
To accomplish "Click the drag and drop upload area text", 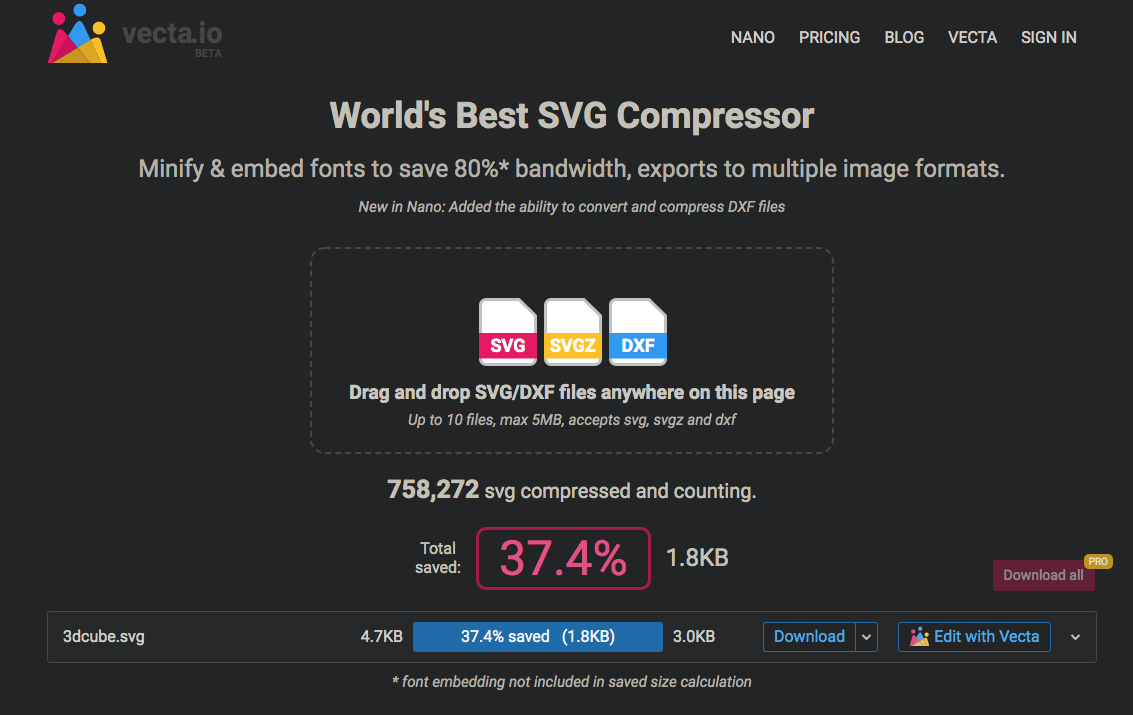I will point(572,392).
